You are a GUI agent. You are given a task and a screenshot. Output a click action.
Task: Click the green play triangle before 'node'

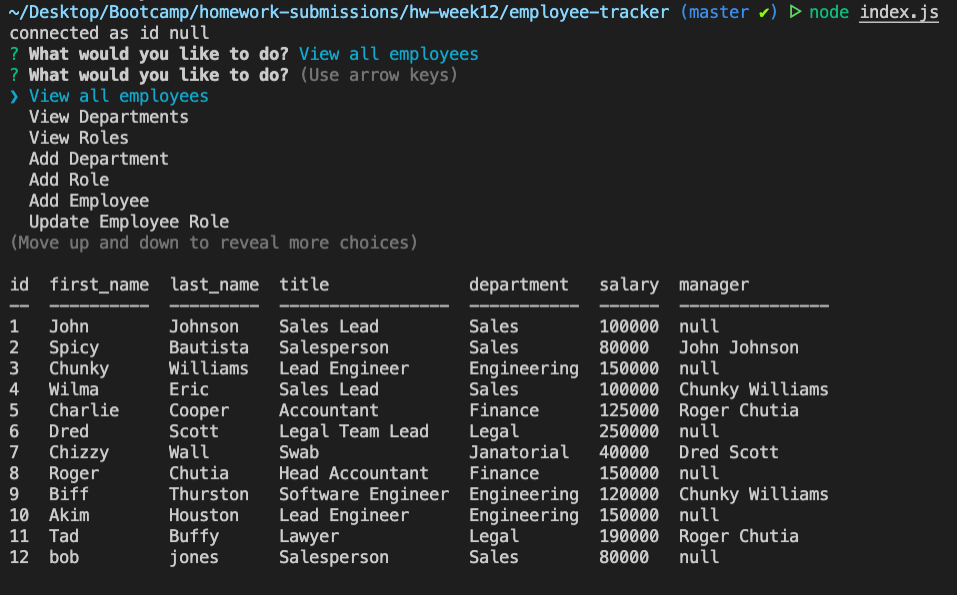[795, 12]
